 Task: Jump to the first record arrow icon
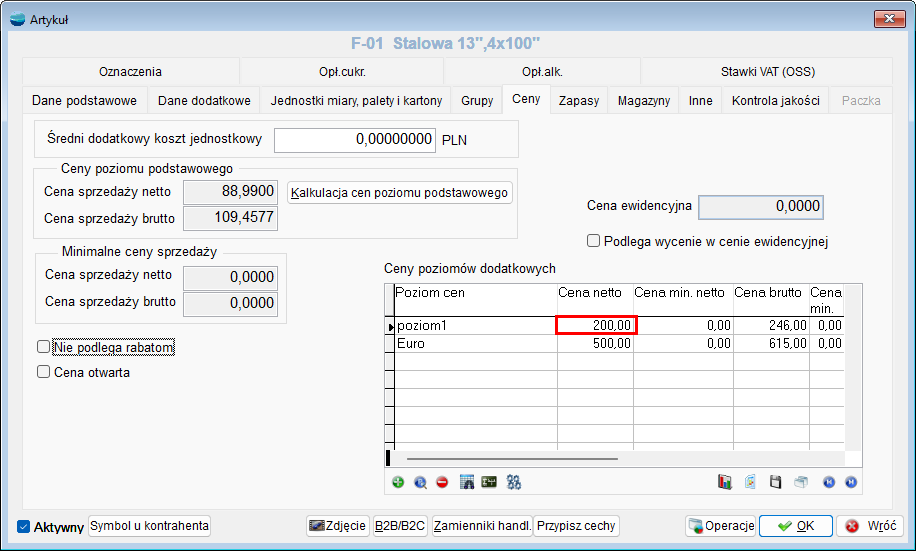tap(828, 482)
